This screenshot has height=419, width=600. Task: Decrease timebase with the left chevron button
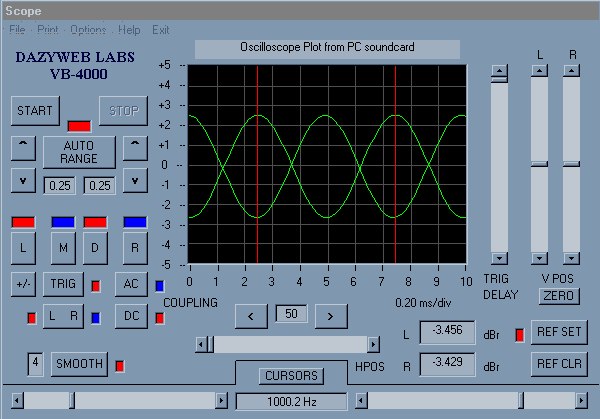pos(251,315)
